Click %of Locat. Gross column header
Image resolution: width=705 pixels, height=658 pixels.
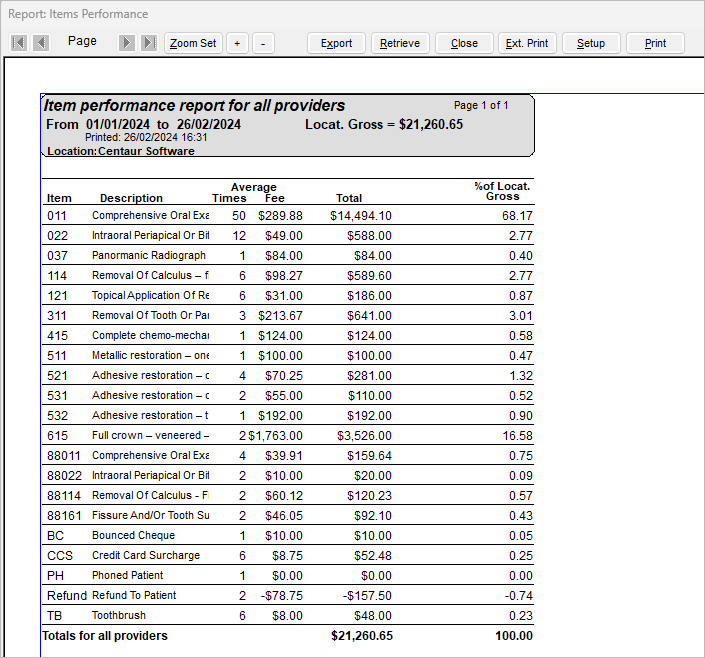[502, 191]
